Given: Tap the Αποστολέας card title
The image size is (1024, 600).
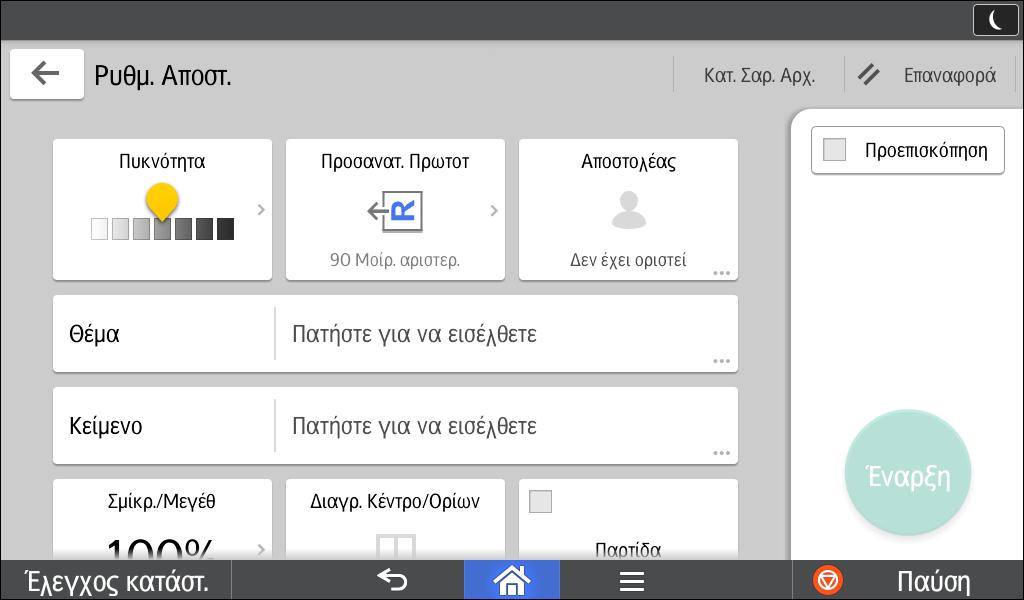Looking at the screenshot, I should coord(628,162).
